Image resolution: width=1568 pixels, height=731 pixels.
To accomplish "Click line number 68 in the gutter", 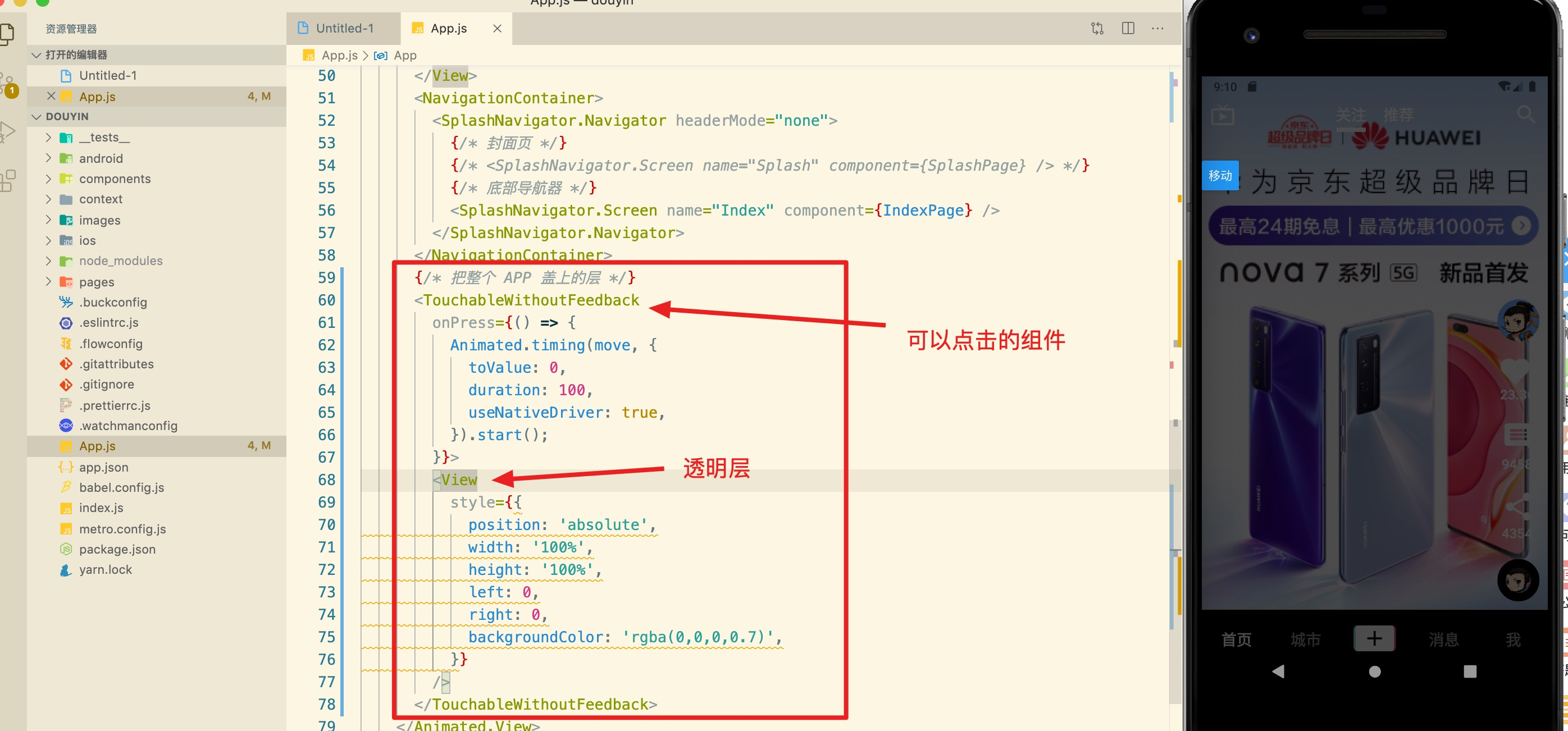I will (x=326, y=479).
